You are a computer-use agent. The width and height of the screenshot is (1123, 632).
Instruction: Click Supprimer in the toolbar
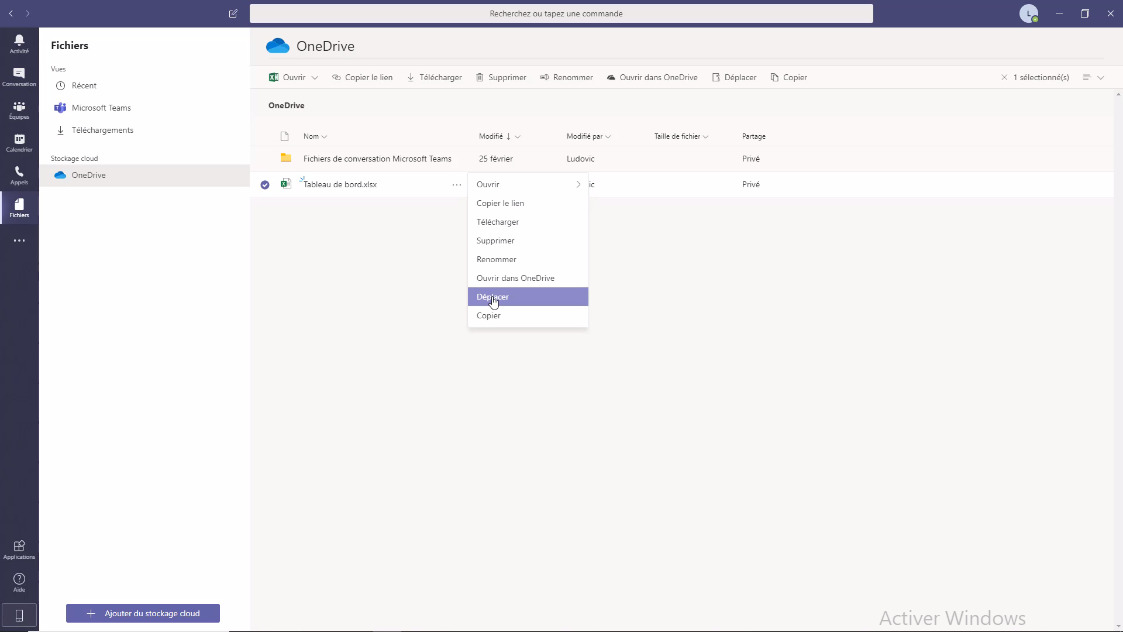501,77
